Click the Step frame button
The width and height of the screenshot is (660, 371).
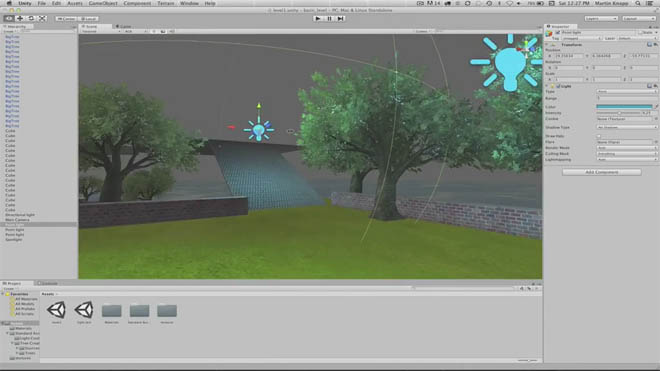(x=341, y=19)
